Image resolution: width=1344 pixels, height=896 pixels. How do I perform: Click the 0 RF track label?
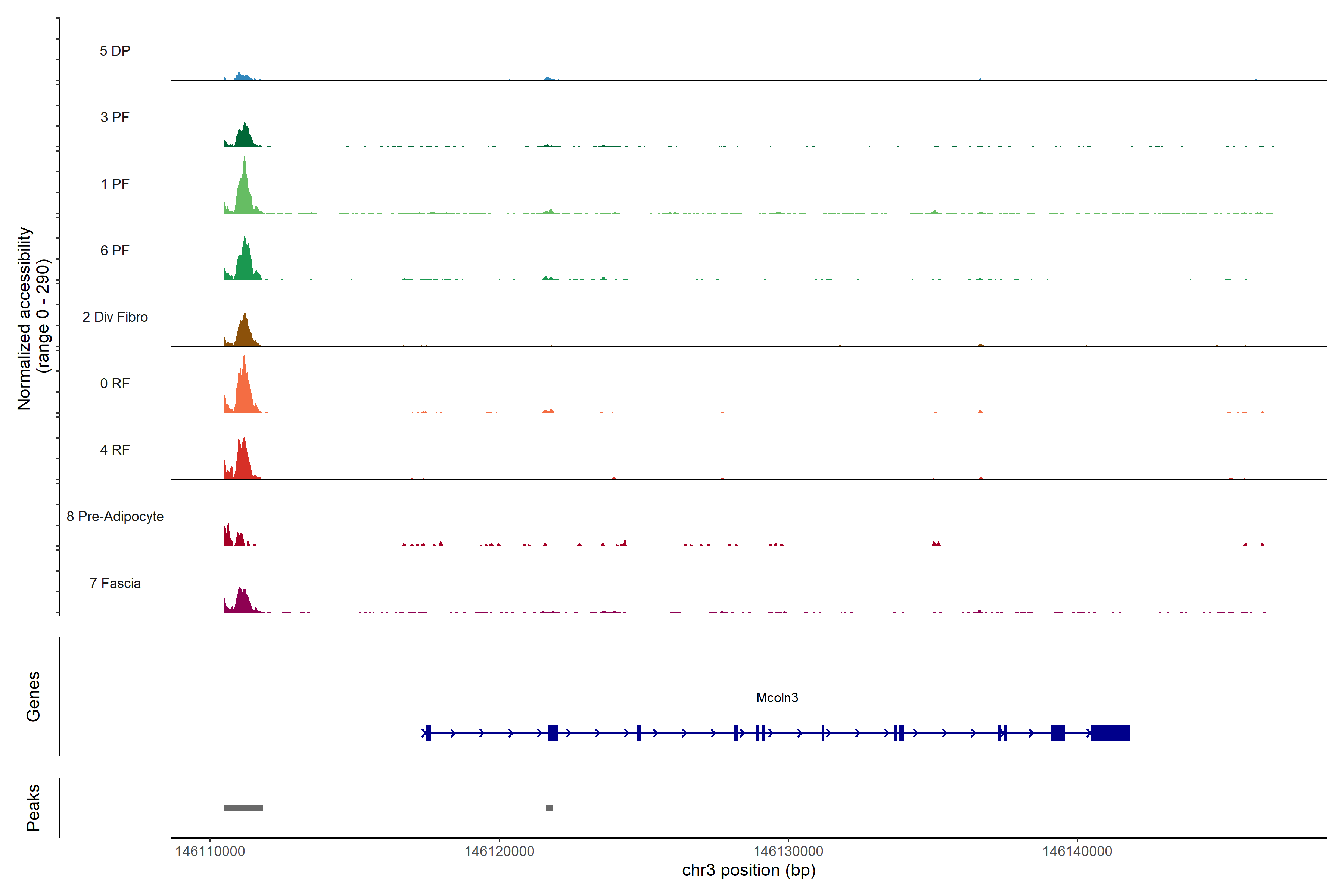pyautogui.click(x=115, y=383)
